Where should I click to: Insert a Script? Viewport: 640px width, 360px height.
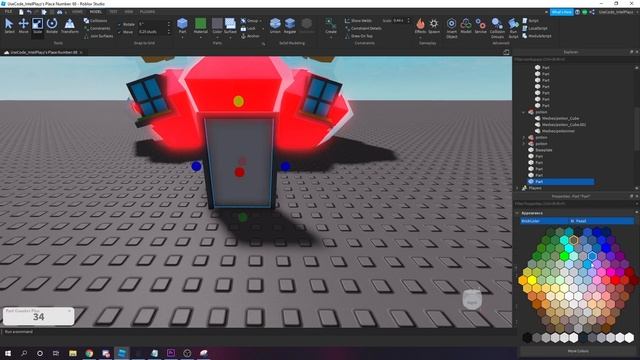[531, 20]
